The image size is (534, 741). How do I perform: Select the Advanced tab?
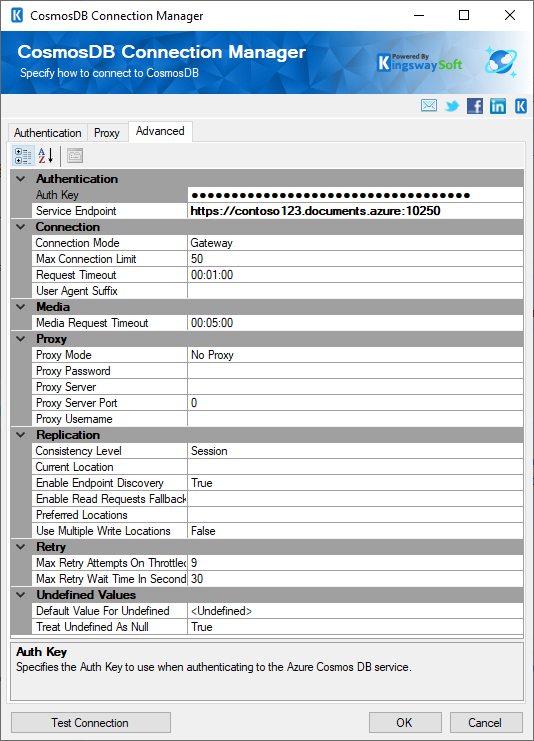[160, 131]
